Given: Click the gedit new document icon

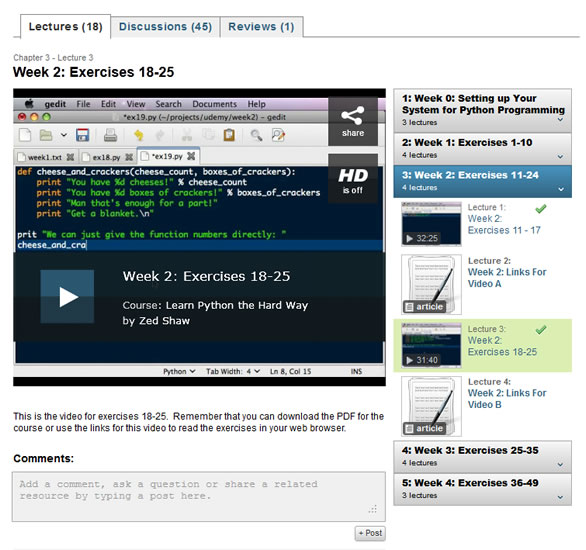Looking at the screenshot, I should [25, 135].
